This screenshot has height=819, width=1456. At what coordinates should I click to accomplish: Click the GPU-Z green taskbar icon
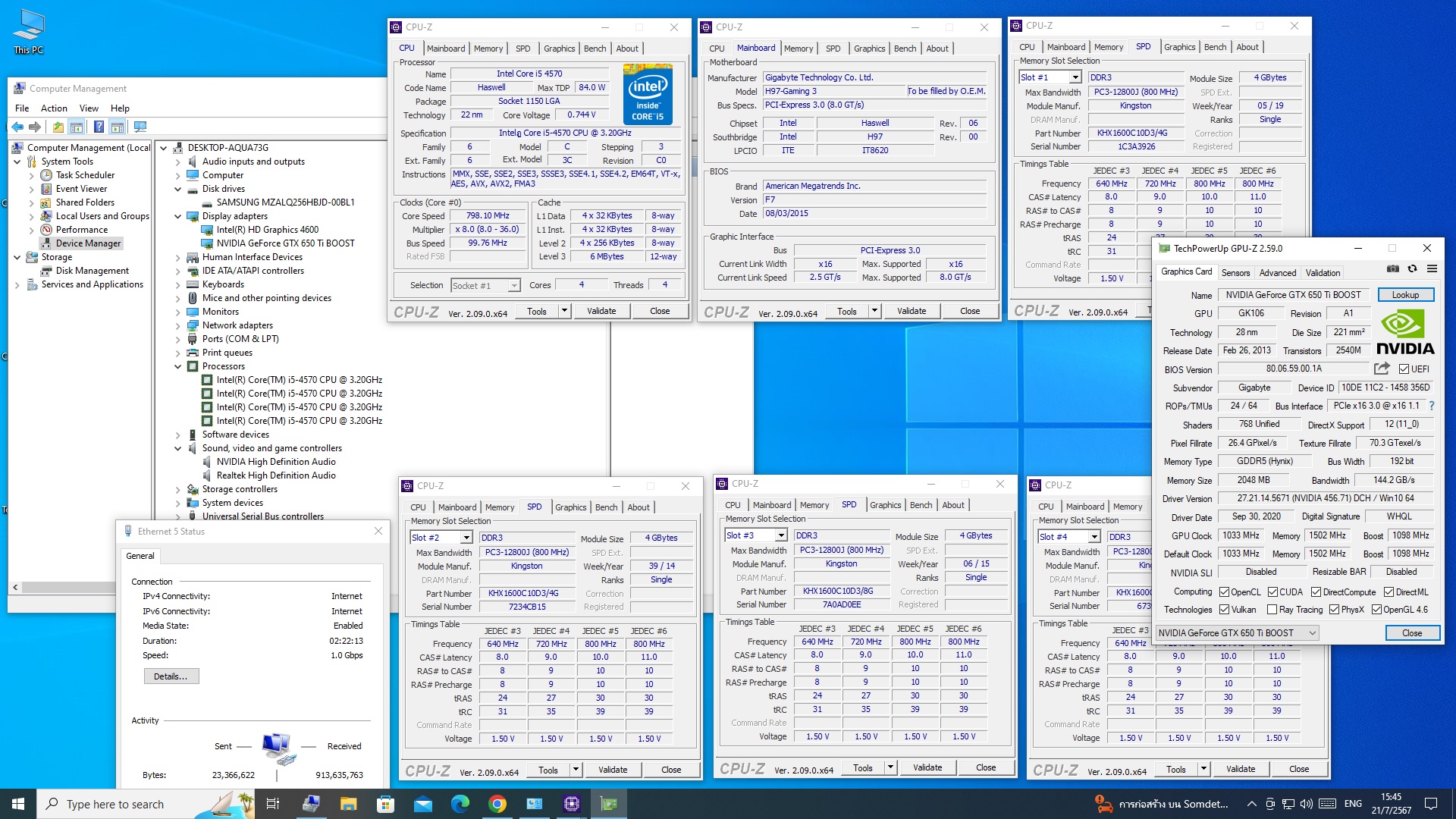pos(609,804)
